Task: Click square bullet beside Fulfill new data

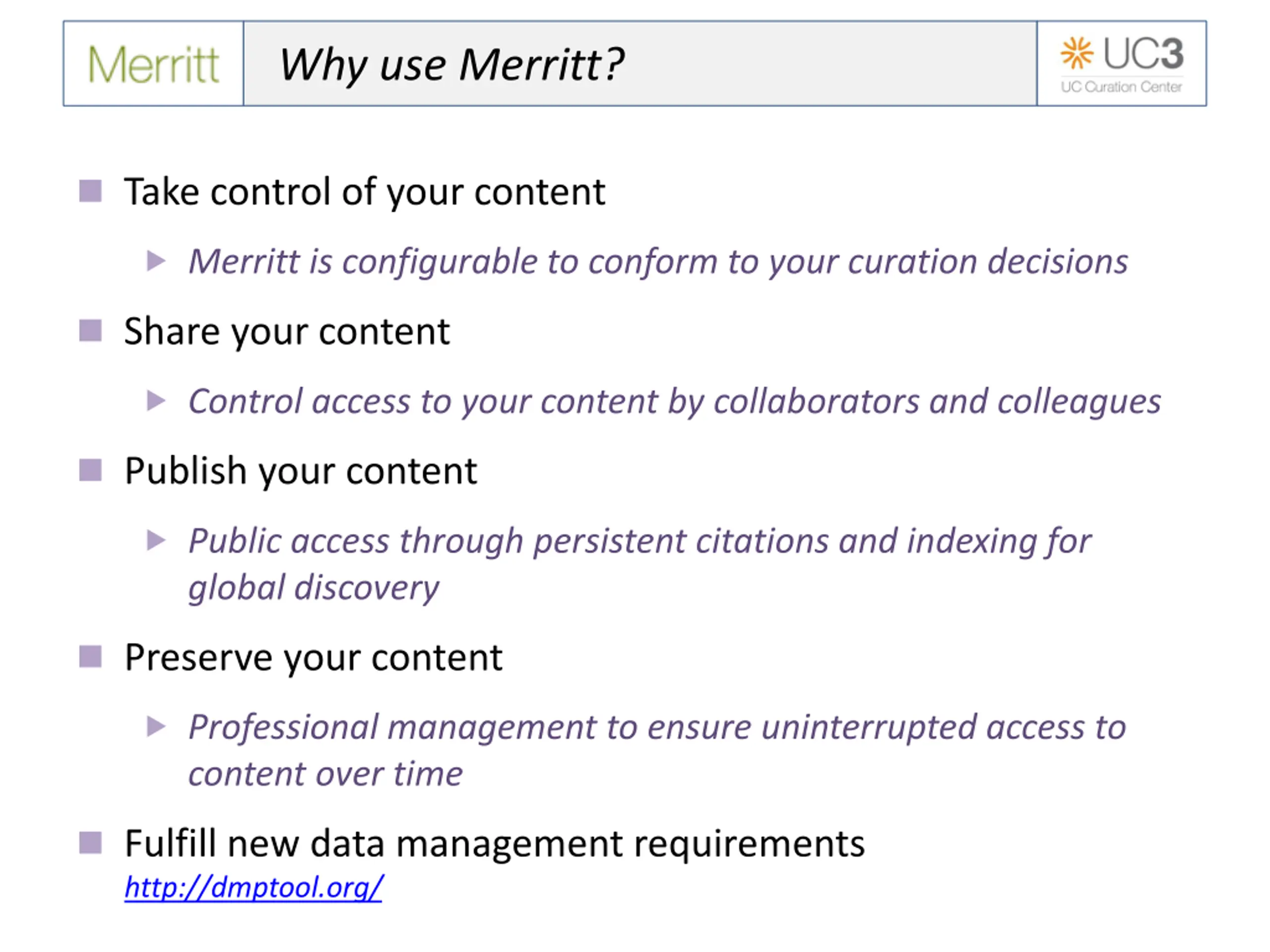Action: (90, 843)
